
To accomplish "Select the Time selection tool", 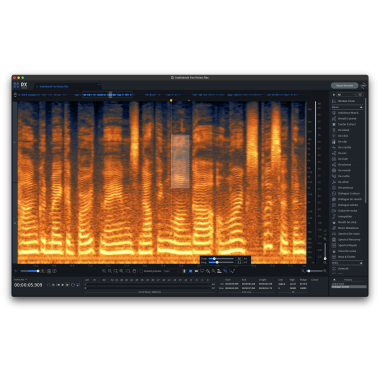I will tap(184, 271).
